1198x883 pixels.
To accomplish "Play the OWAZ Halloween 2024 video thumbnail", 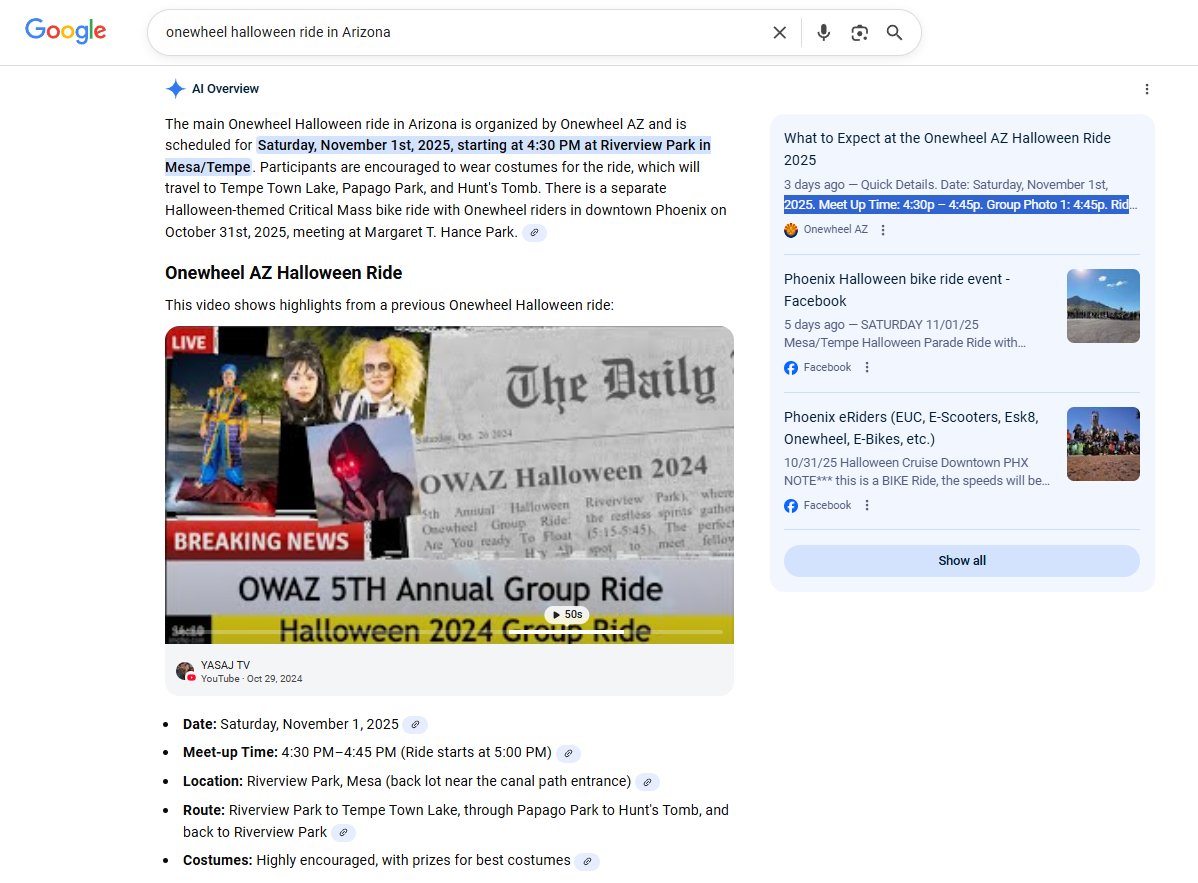I will (449, 485).
